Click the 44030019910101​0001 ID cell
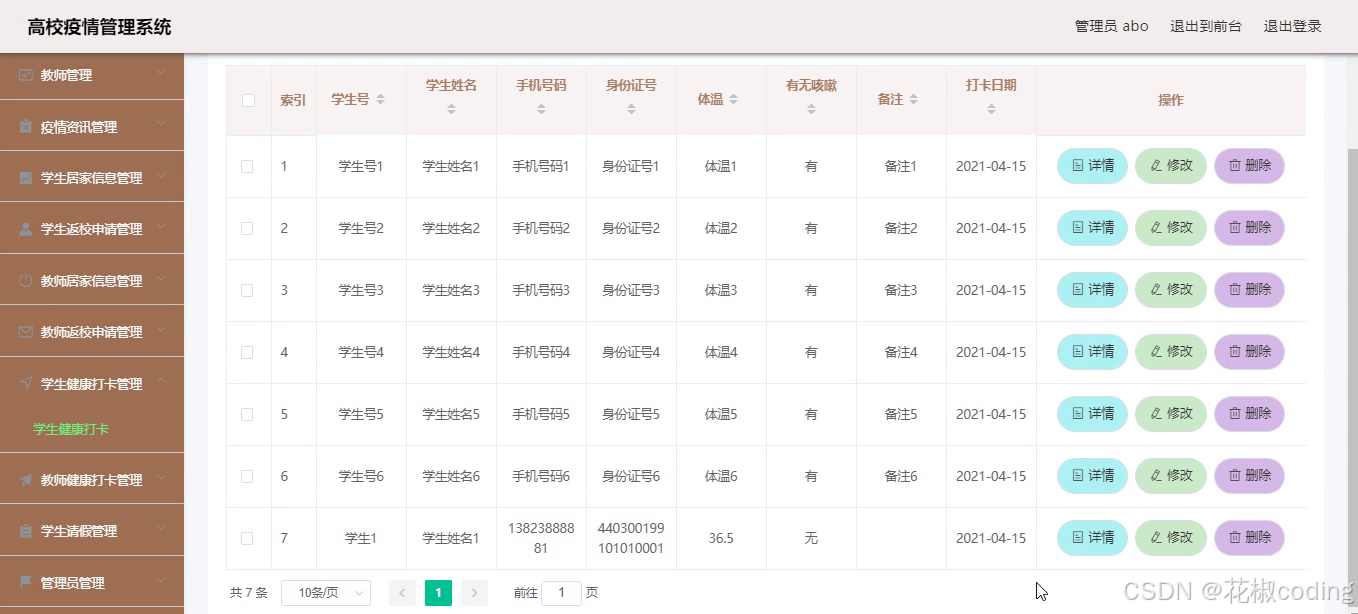Screen dimensions: 1358x614 pos(631,538)
